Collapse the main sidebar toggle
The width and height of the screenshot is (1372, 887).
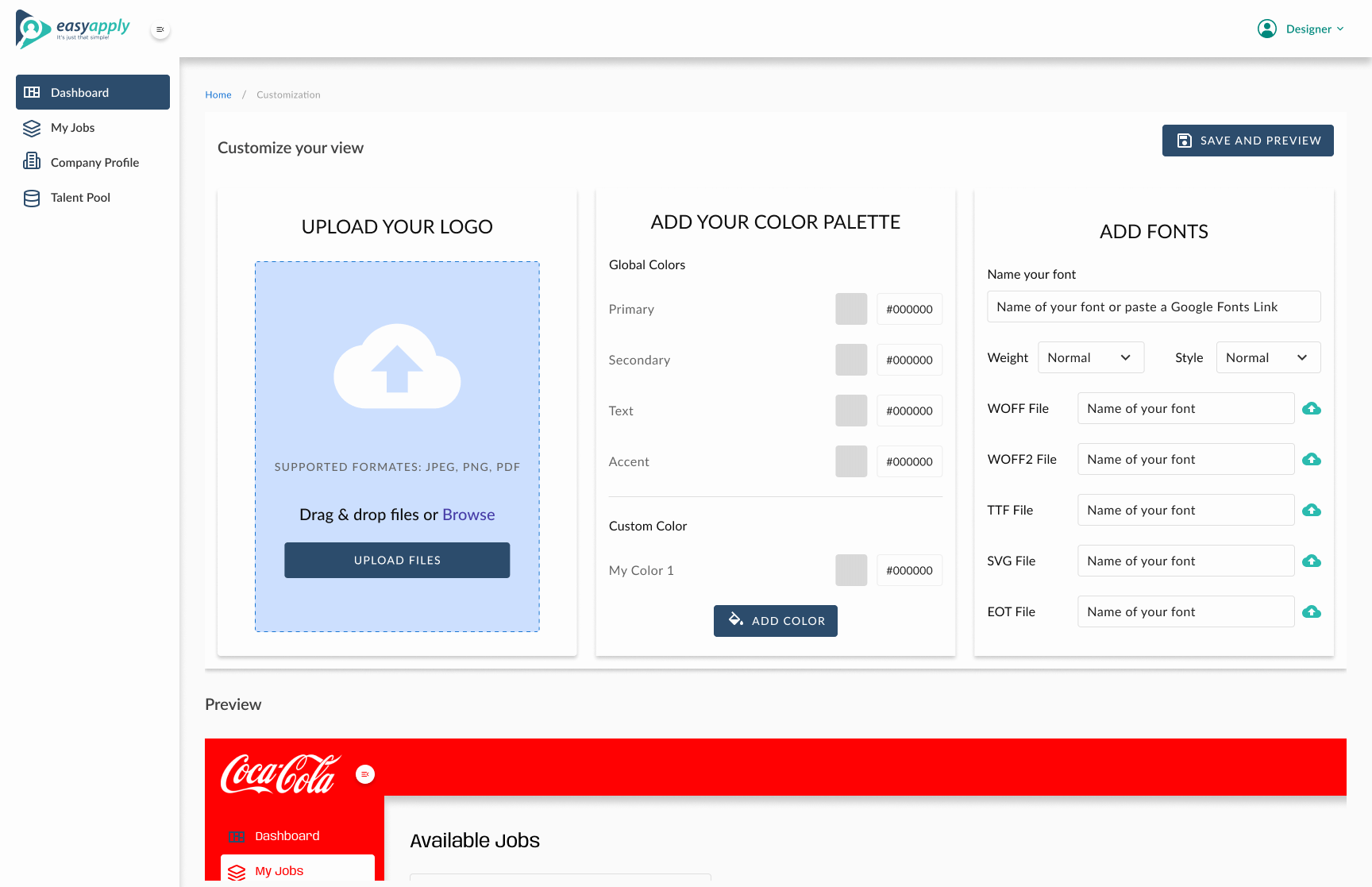(x=160, y=29)
